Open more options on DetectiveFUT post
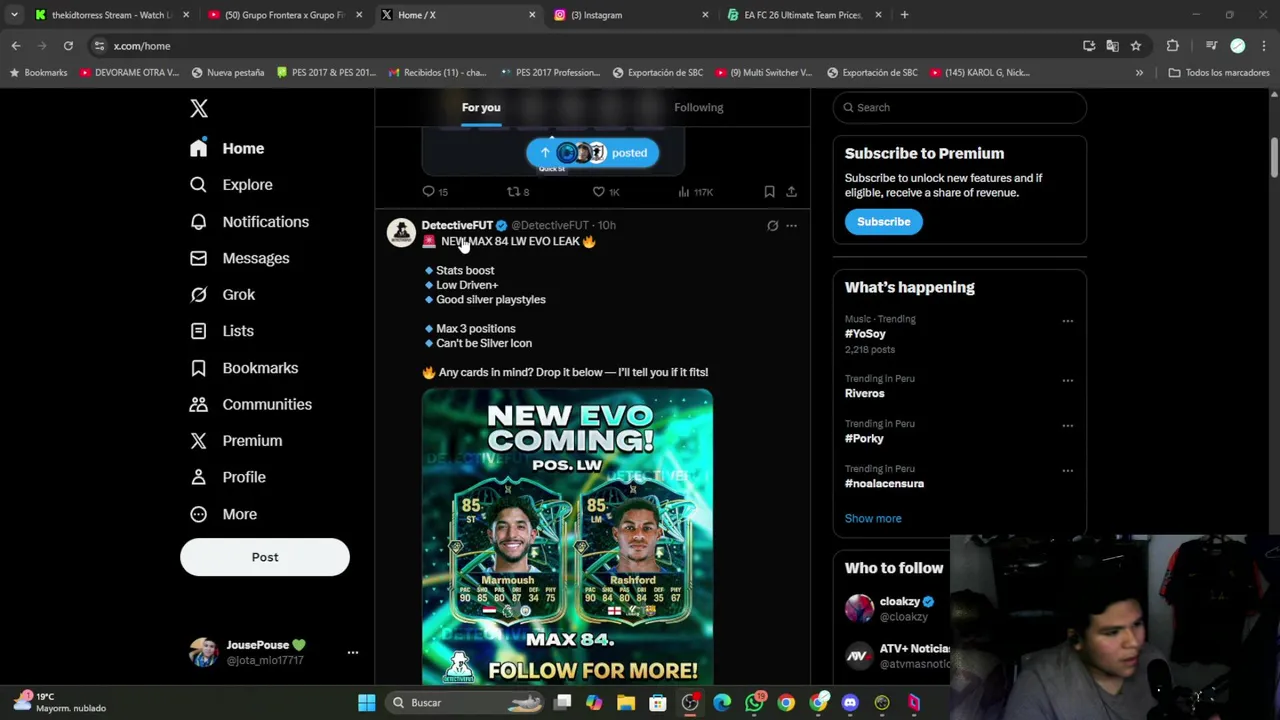 (x=791, y=226)
